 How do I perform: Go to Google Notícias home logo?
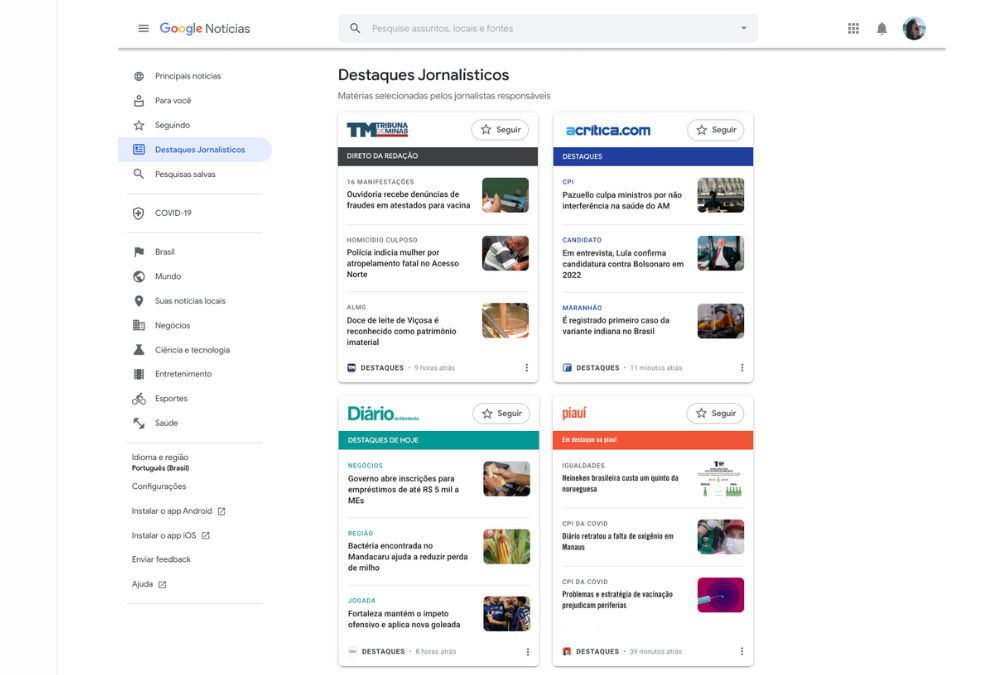pyautogui.click(x=205, y=28)
